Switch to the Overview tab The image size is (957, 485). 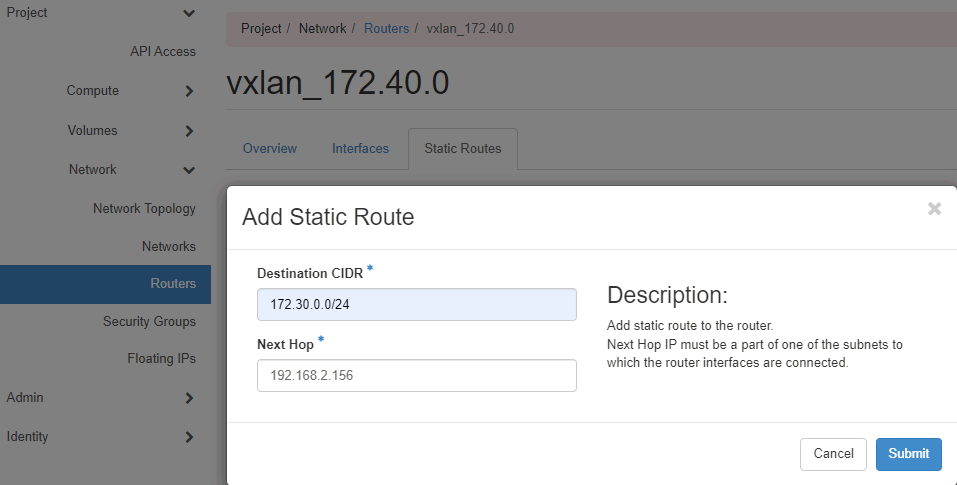point(269,149)
